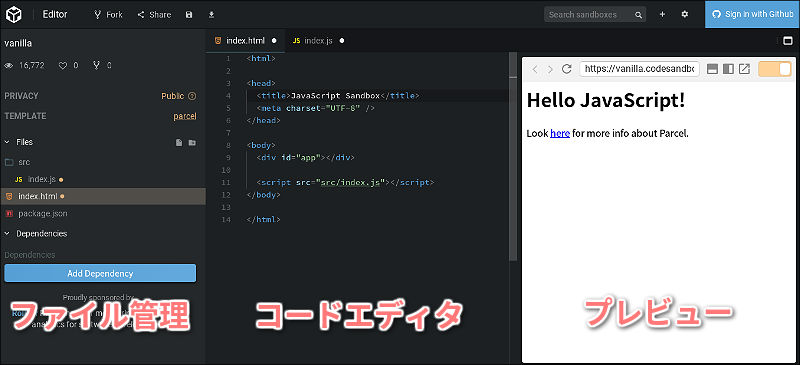The height and width of the screenshot is (365, 800).
Task: Create new sandbox with plus icon
Action: click(x=662, y=15)
